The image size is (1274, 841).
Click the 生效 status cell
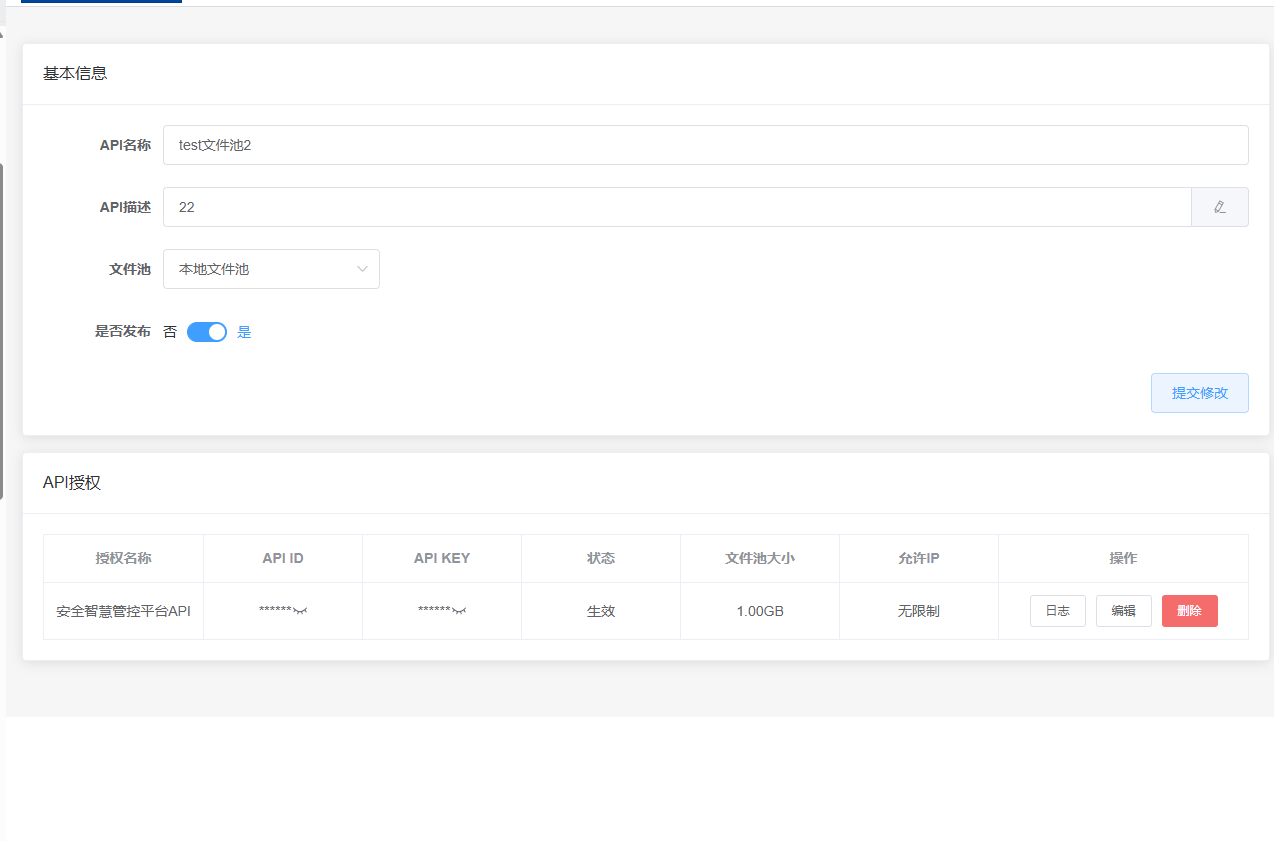(x=600, y=611)
